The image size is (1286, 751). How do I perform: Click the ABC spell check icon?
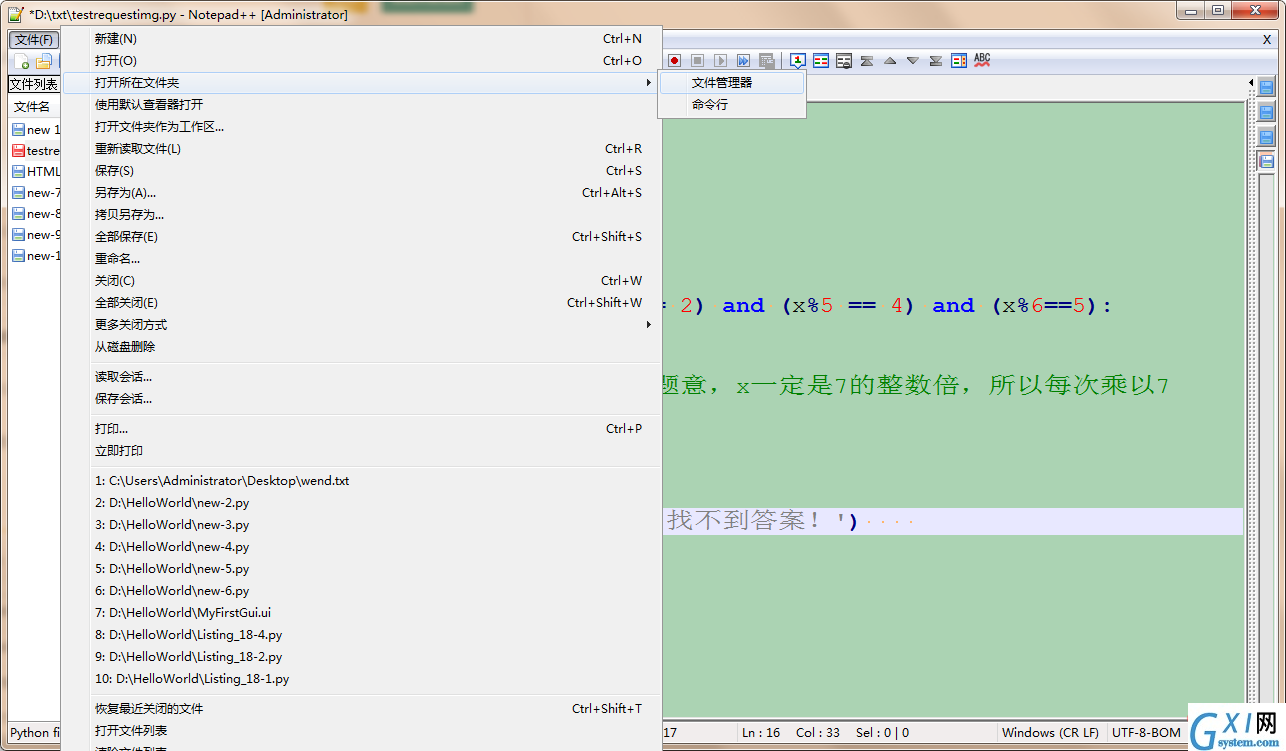click(x=982, y=61)
